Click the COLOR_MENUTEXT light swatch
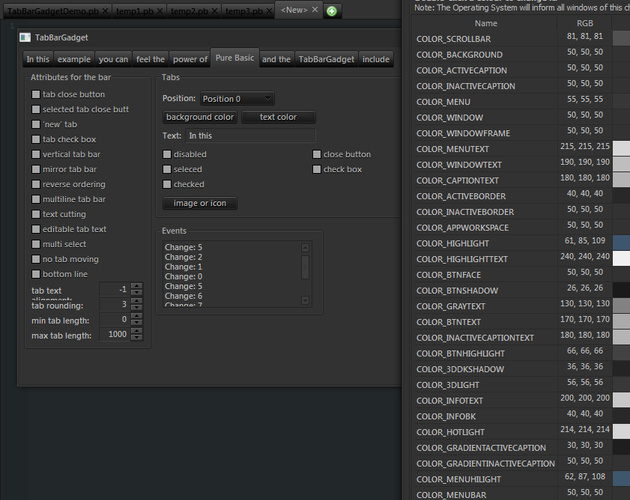 (x=621, y=148)
